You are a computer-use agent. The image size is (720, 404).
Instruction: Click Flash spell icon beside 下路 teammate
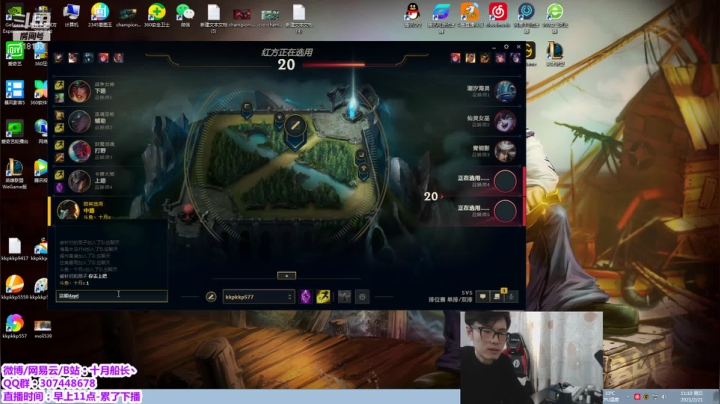(59, 85)
